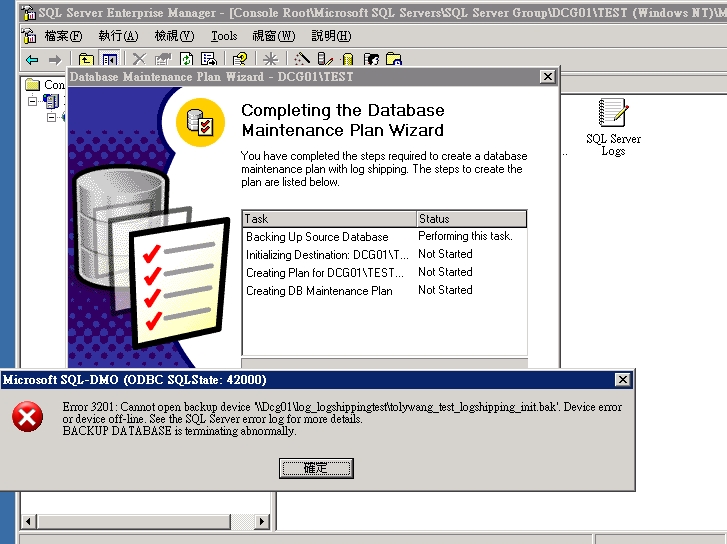Screen dimensions: 727x544
Task: Select the 'Backing Up Source Database' row
Action: 384,237
